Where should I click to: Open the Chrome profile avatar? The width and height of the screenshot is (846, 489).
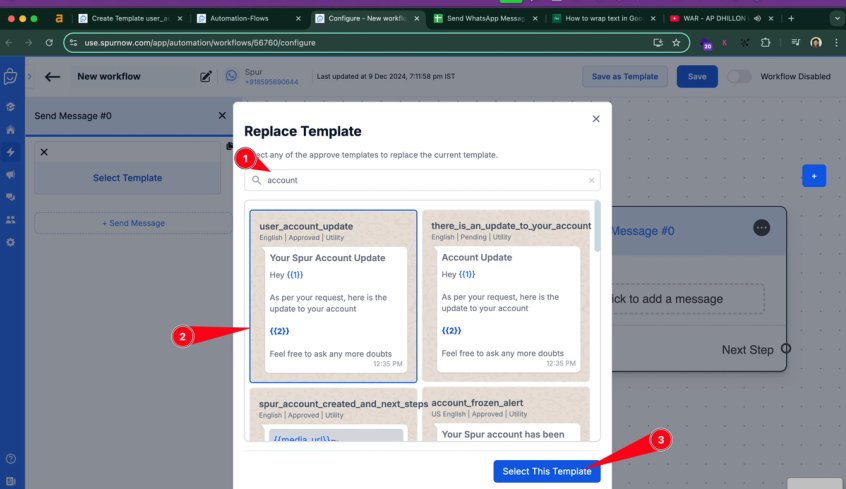(816, 43)
